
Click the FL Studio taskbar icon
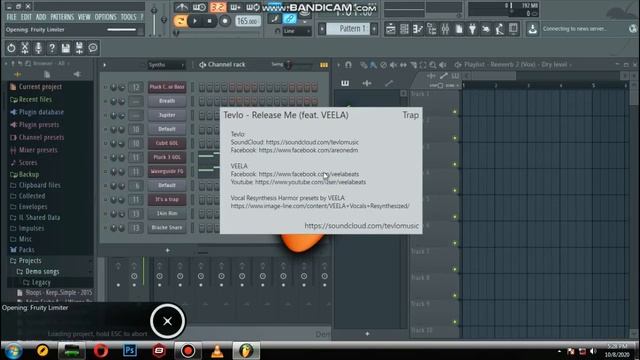tap(246, 351)
